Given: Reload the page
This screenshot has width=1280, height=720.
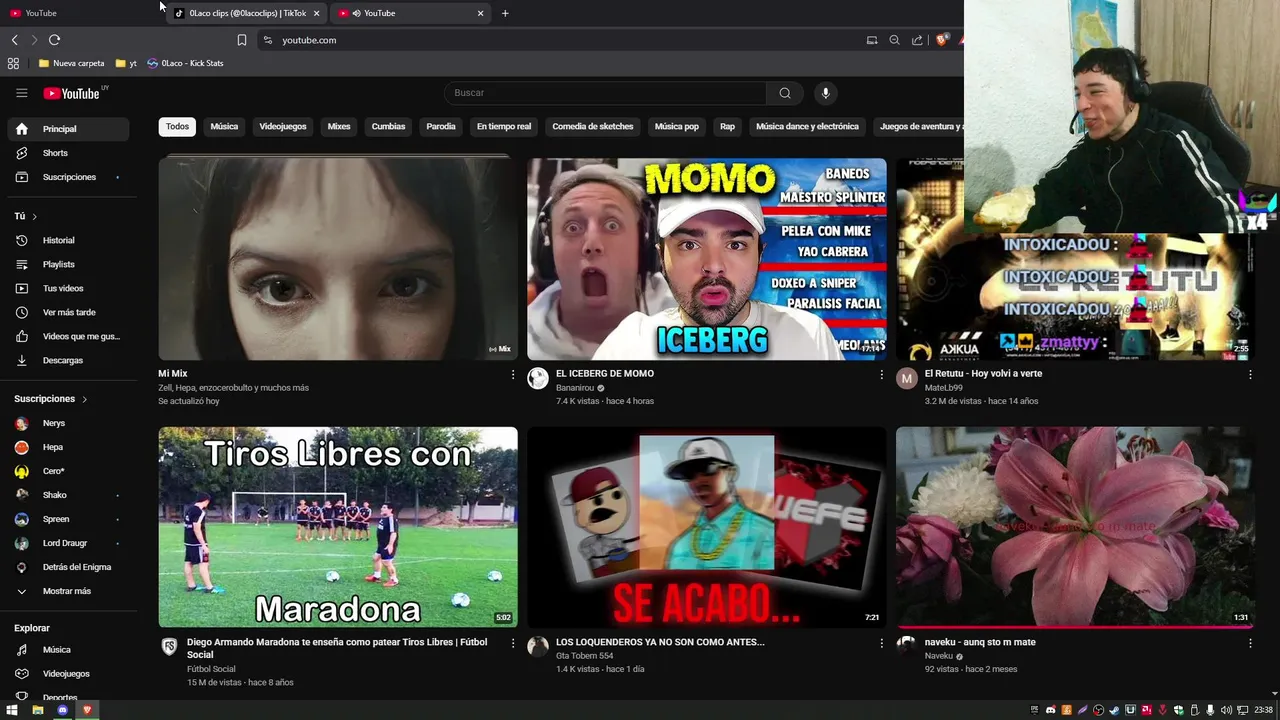Looking at the screenshot, I should (x=54, y=40).
